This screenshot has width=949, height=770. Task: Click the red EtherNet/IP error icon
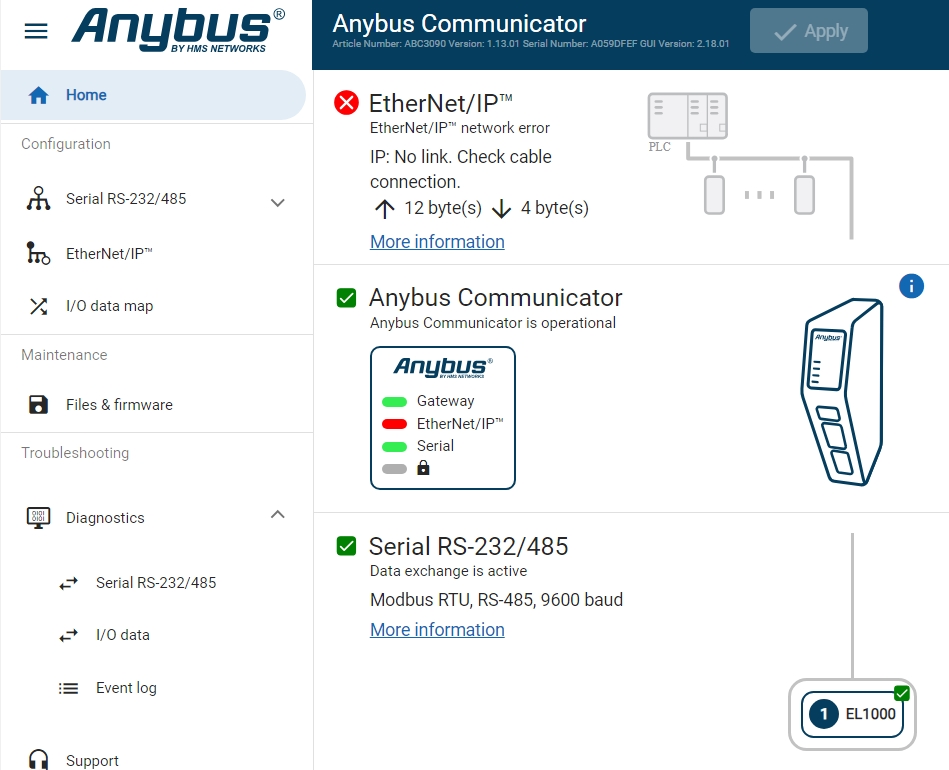[x=346, y=102]
